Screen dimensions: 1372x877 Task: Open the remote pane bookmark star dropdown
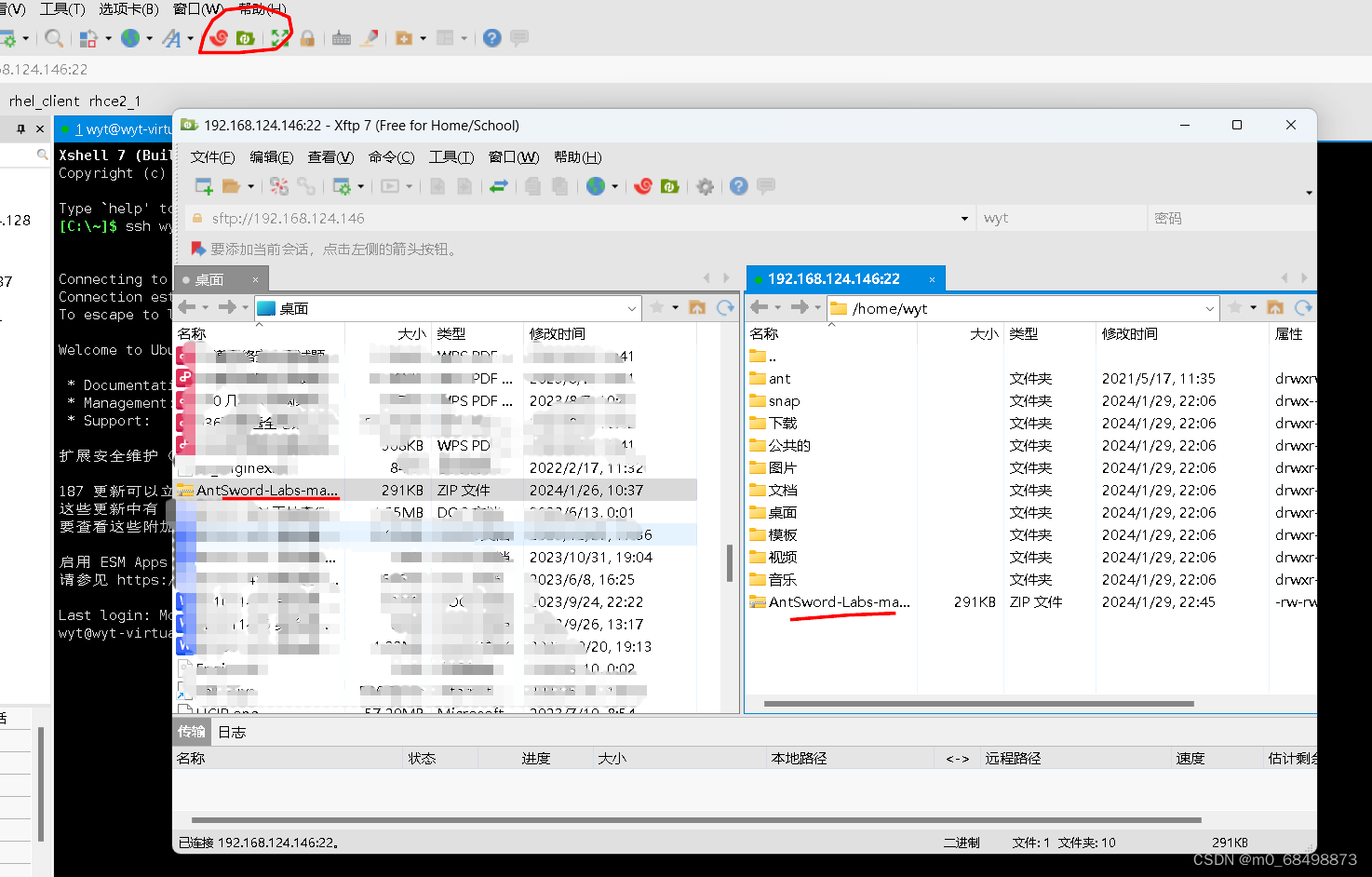tap(1253, 308)
